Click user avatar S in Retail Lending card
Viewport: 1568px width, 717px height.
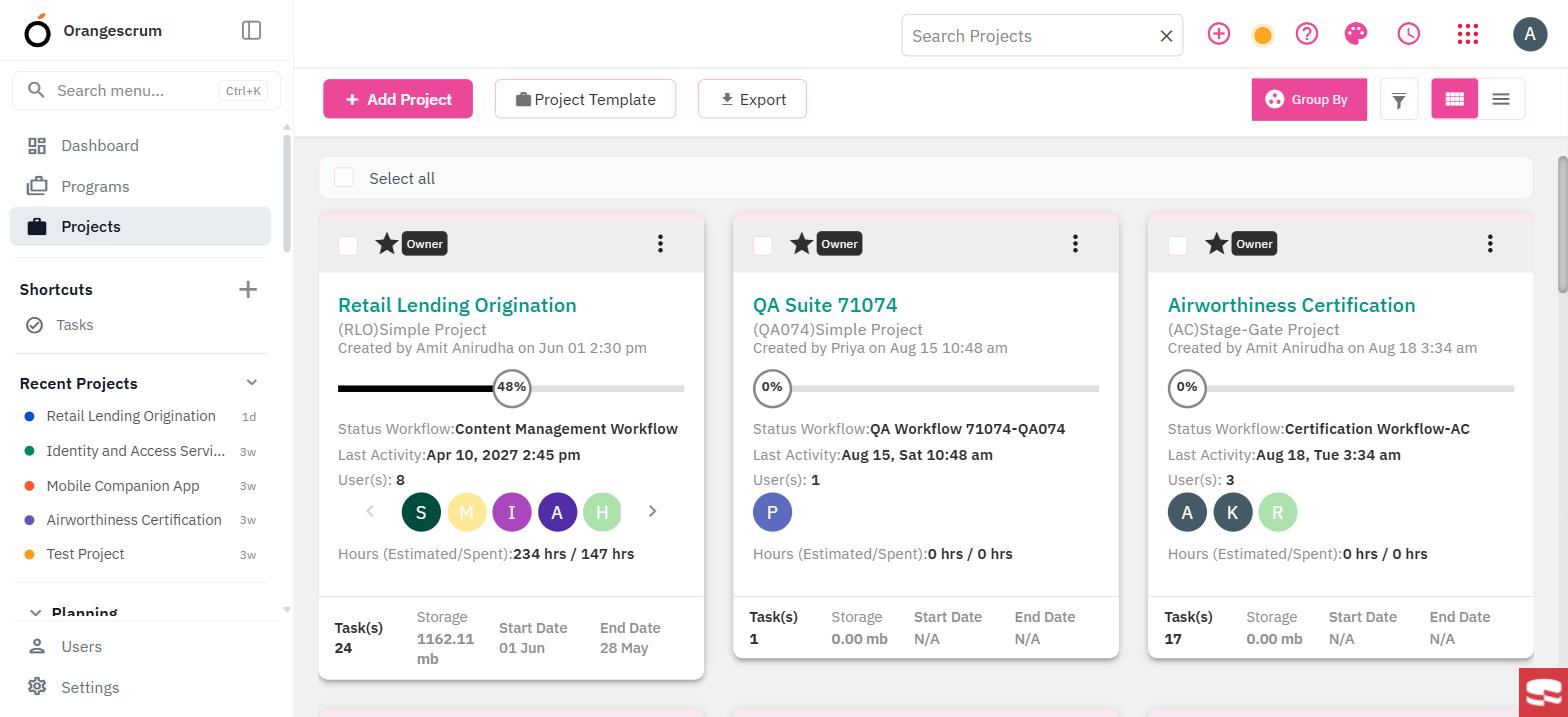click(421, 512)
